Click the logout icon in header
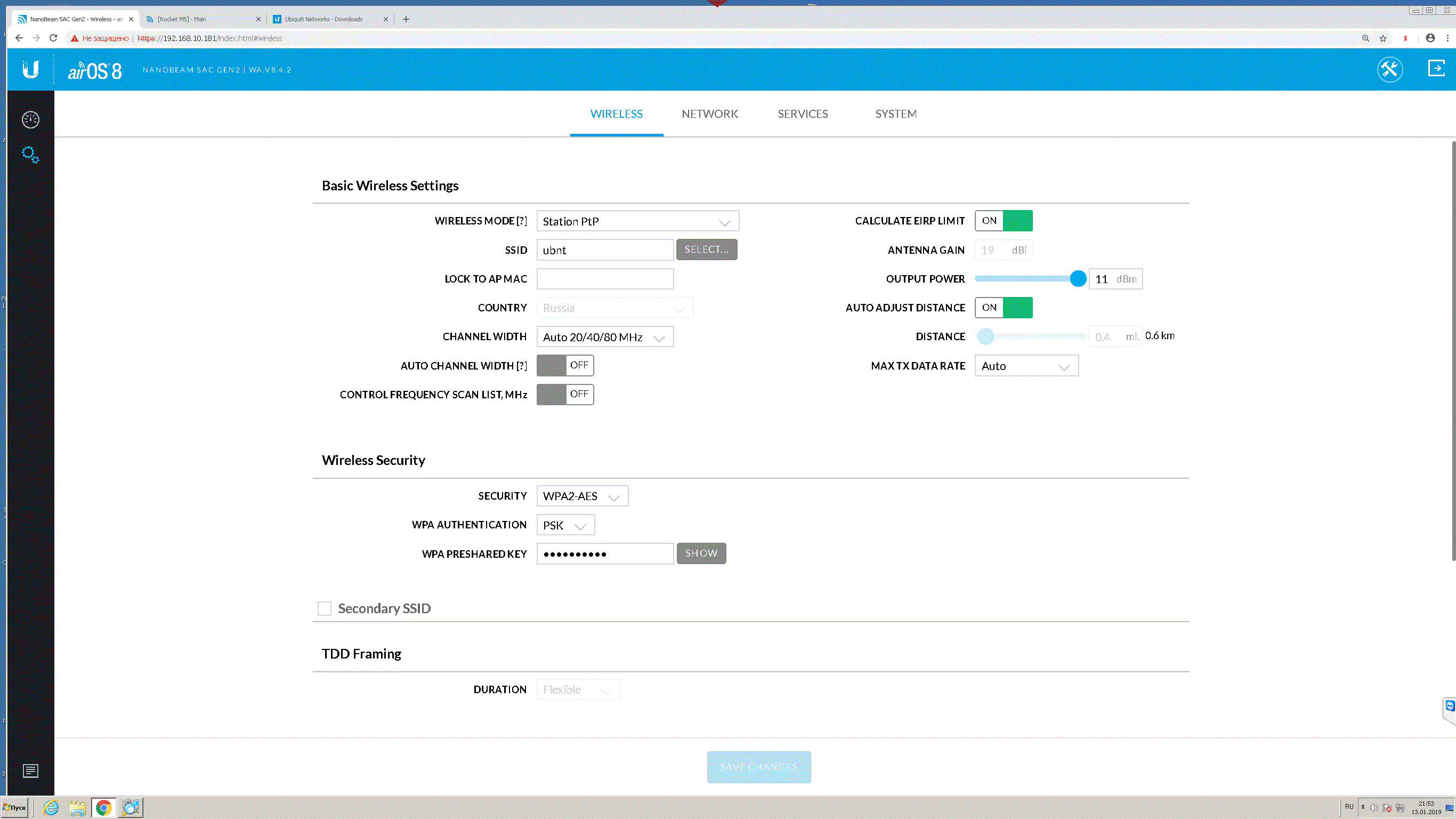The width and height of the screenshot is (1456, 819). (x=1436, y=68)
